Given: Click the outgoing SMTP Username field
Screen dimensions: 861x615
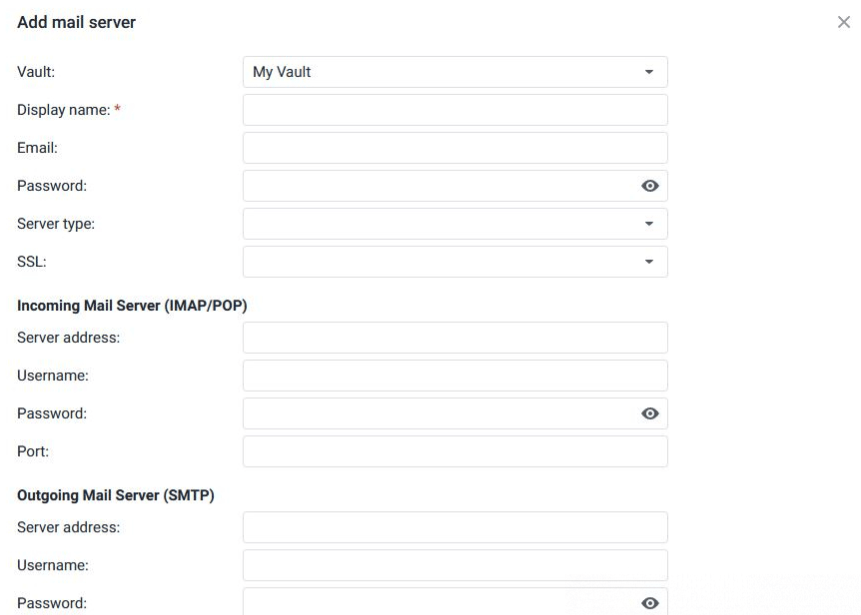Looking at the screenshot, I should [x=454, y=565].
